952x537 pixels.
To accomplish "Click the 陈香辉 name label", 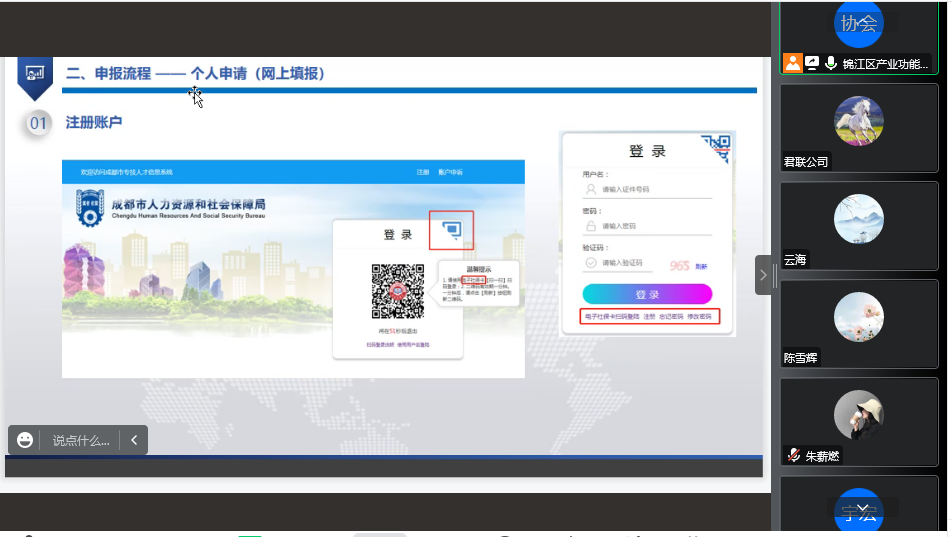I will [x=800, y=358].
